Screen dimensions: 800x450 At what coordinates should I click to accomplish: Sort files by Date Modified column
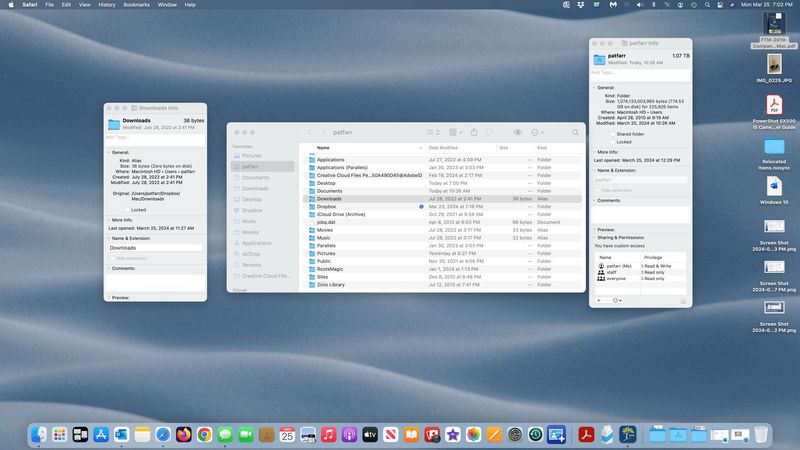pos(443,148)
